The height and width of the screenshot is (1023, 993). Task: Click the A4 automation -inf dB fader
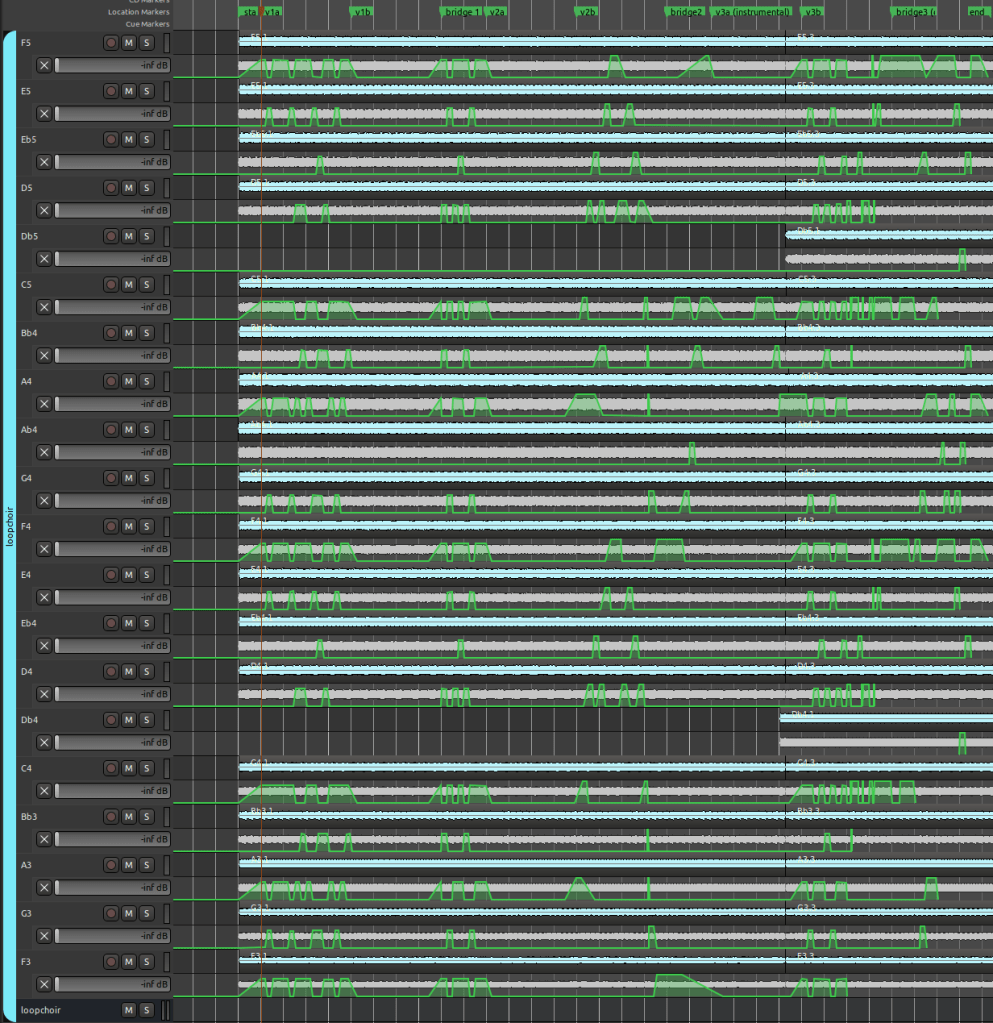pyautogui.click(x=112, y=404)
